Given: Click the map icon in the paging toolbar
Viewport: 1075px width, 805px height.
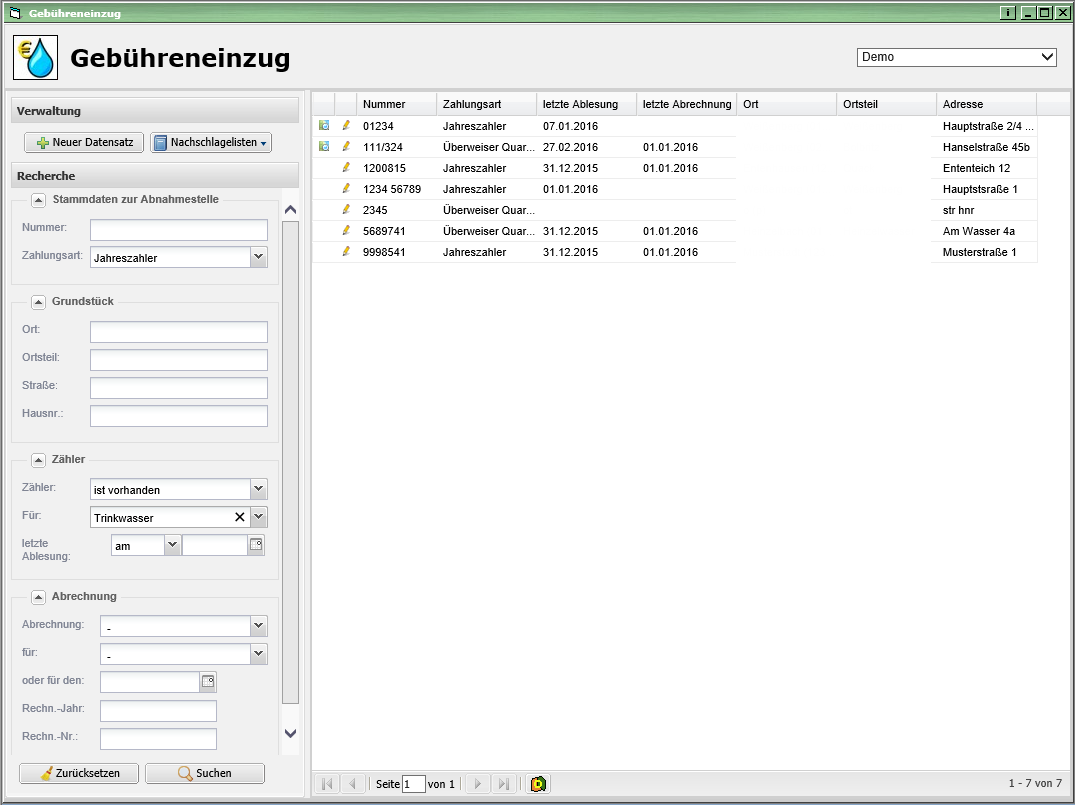Looking at the screenshot, I should pyautogui.click(x=539, y=784).
